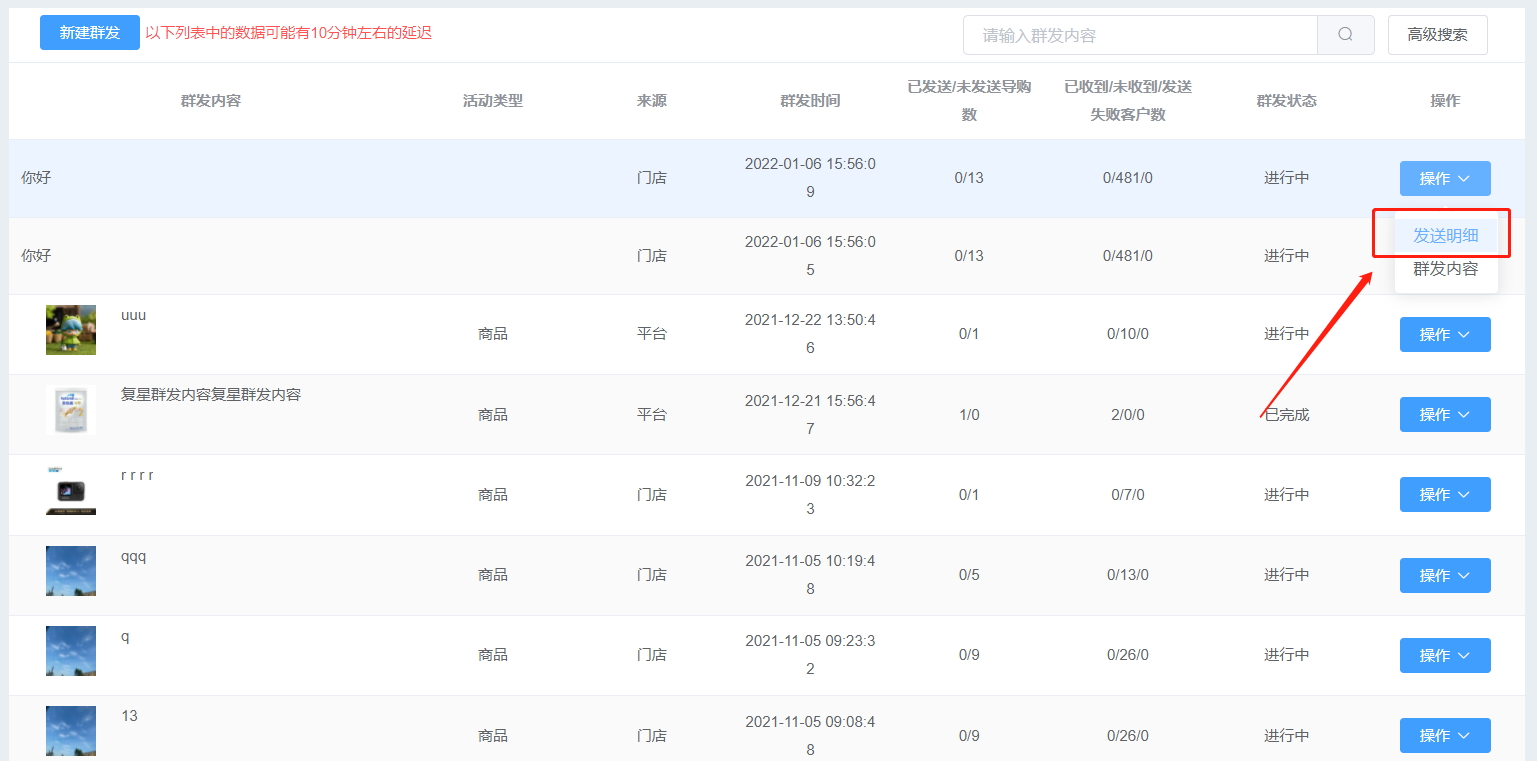Image resolution: width=1537 pixels, height=761 pixels.
Task: Open 操作 dropdown for row 13
Action: point(1445,735)
